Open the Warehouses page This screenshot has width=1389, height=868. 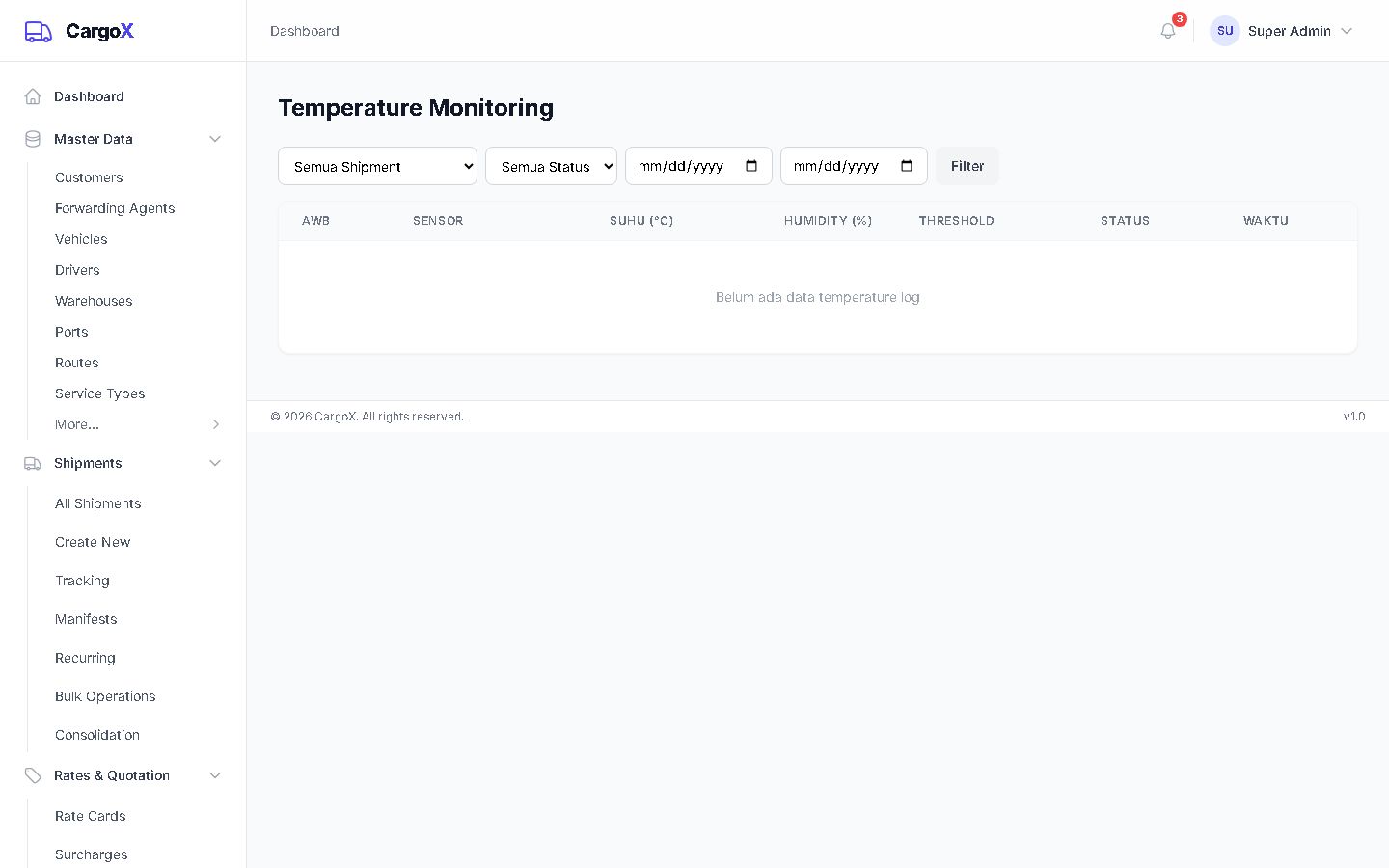pos(94,301)
